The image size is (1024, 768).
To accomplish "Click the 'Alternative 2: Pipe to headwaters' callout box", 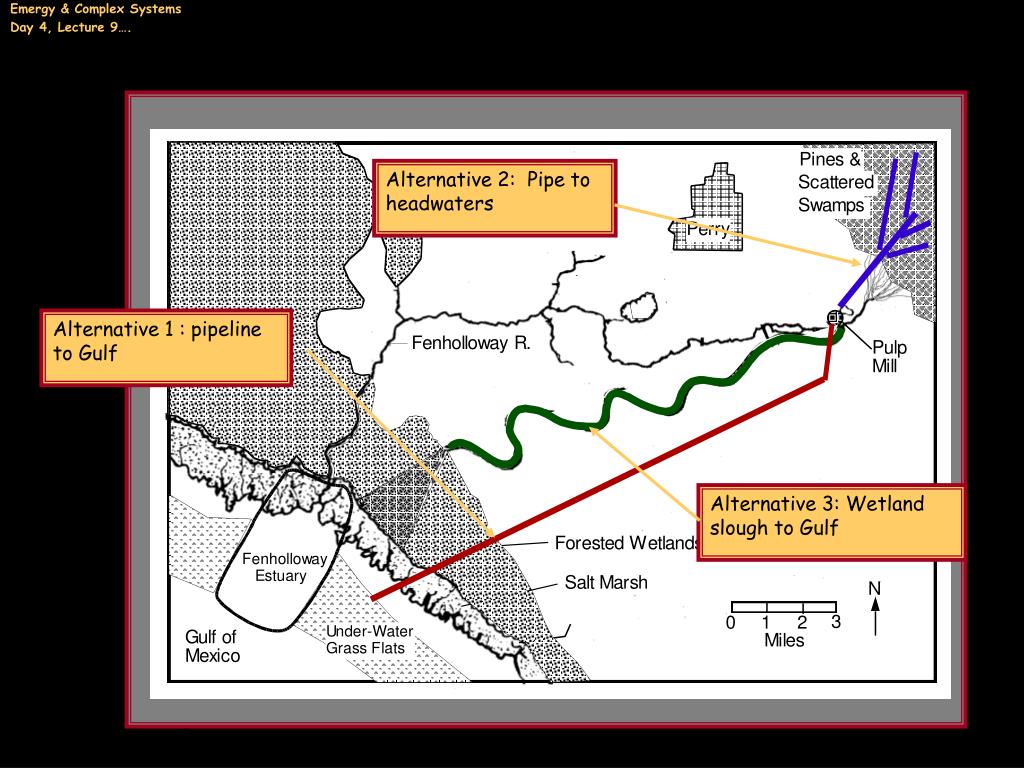I will pos(495,197).
